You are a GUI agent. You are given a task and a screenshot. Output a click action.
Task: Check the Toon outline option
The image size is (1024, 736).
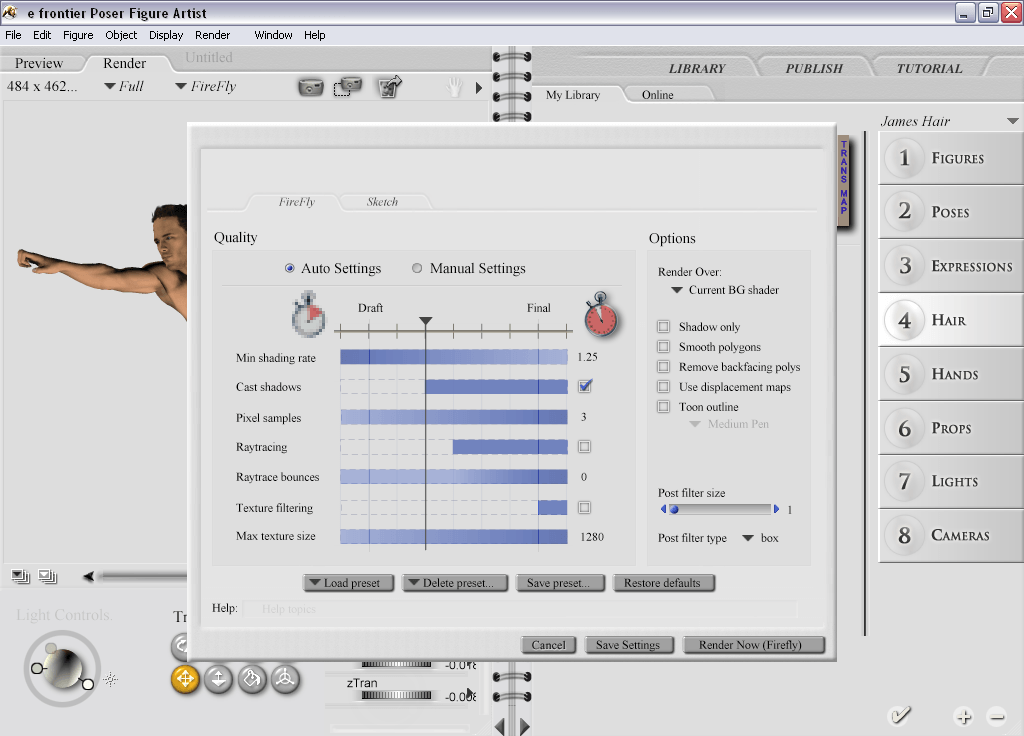(664, 407)
